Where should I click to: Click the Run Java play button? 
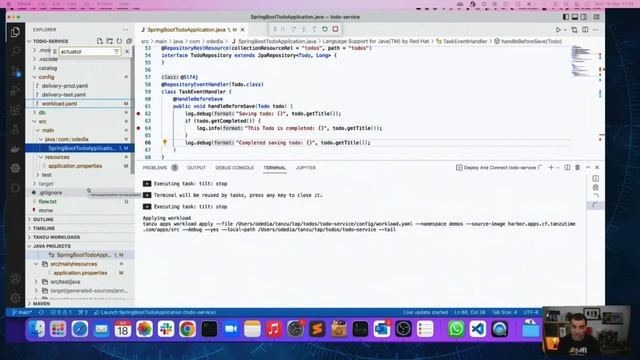[558, 30]
